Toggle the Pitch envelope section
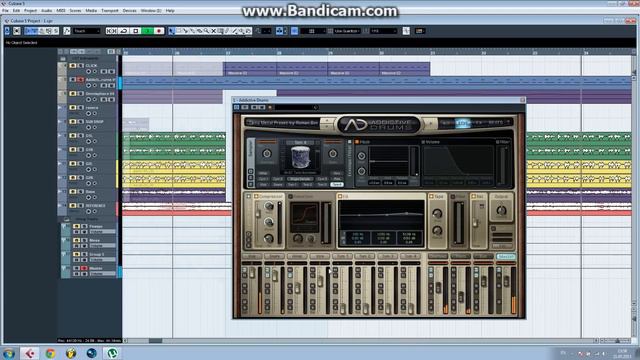The height and width of the screenshot is (360, 640). 357,142
